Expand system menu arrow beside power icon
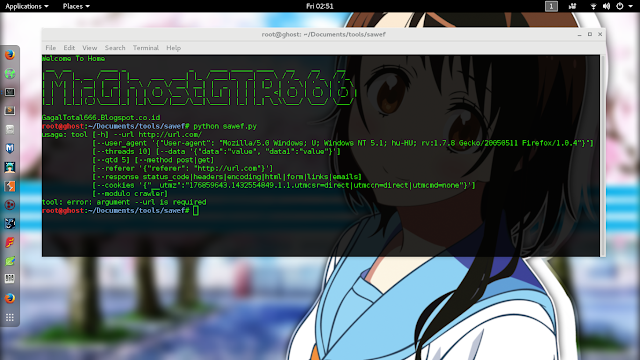 point(630,6)
